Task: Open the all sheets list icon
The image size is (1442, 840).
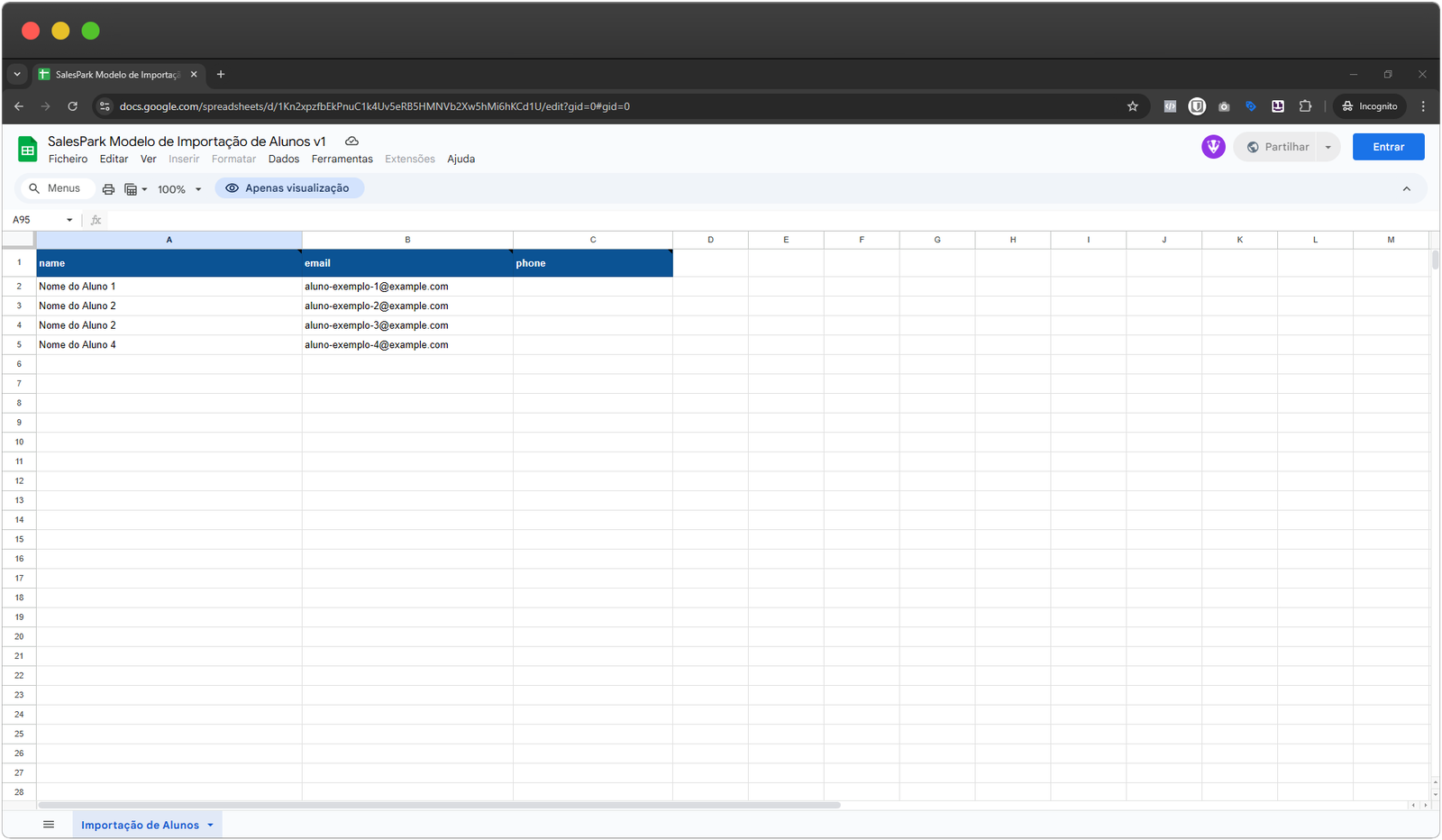Action: pos(49,825)
